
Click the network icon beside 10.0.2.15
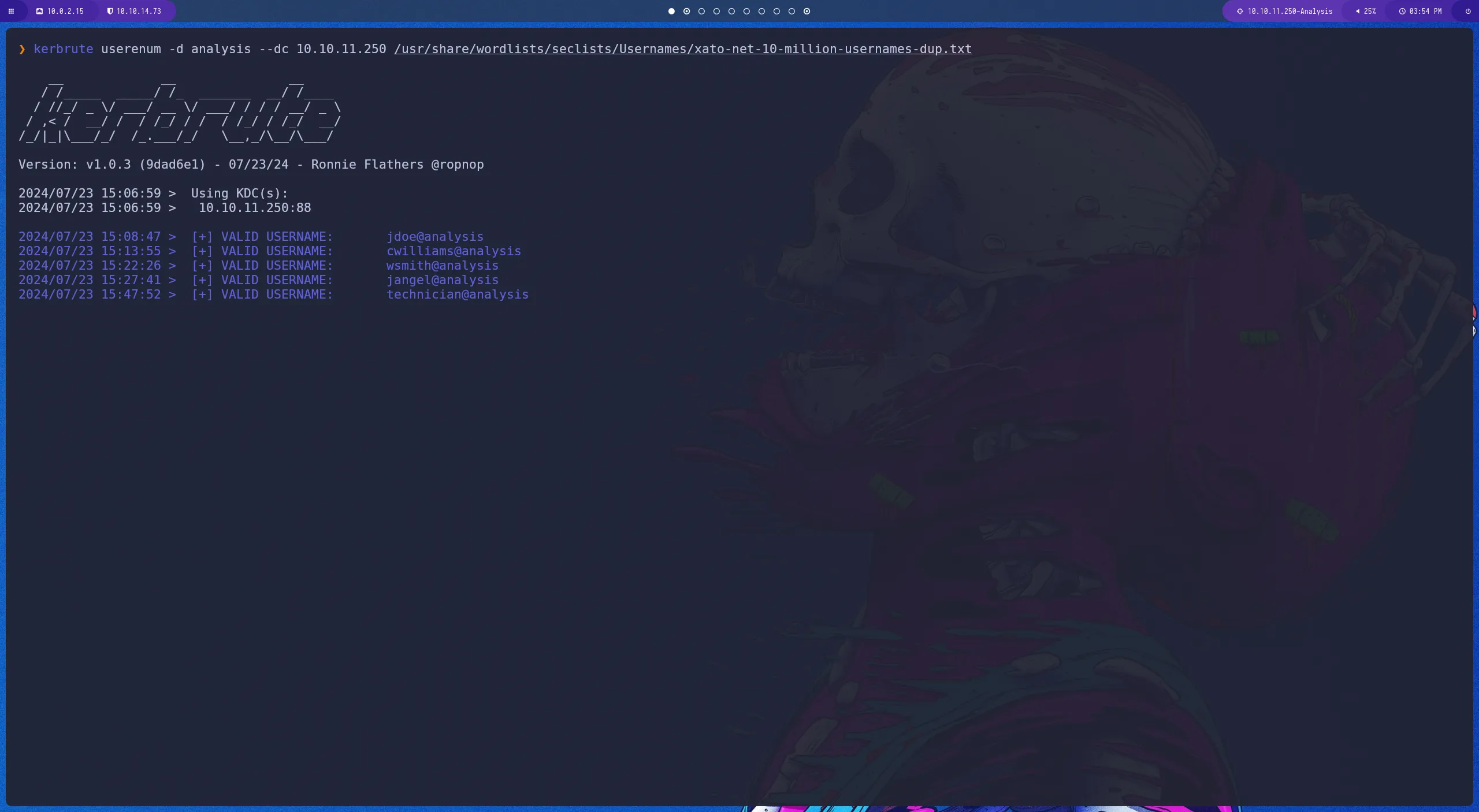click(39, 11)
